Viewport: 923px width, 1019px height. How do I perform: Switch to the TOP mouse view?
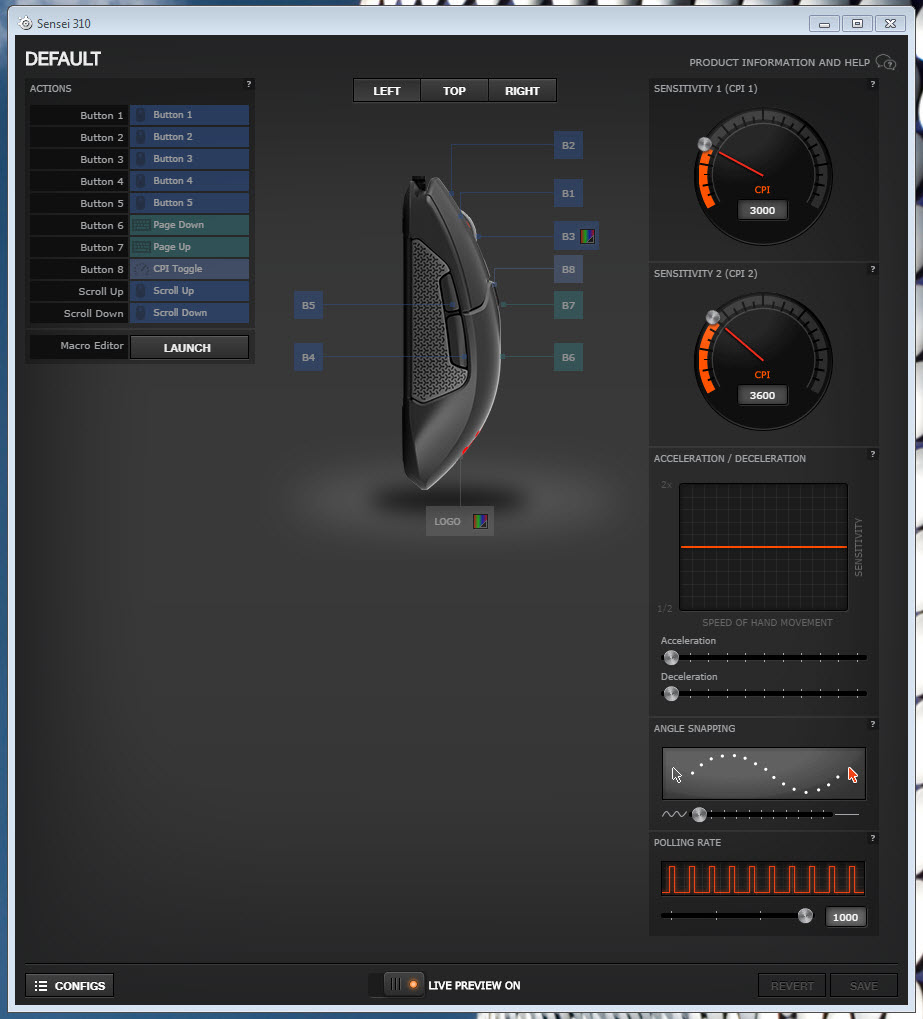click(454, 90)
